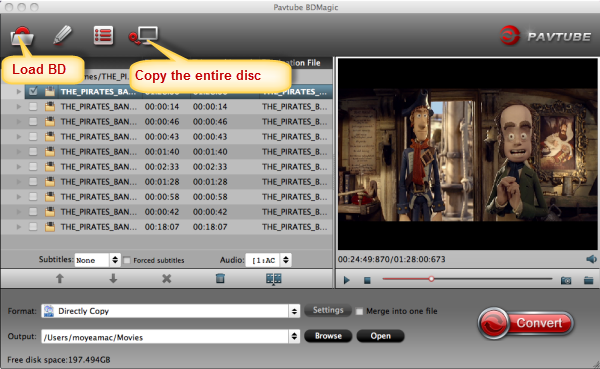Click the Load BD disc folder icon
This screenshot has height=369, width=600.
[22, 36]
